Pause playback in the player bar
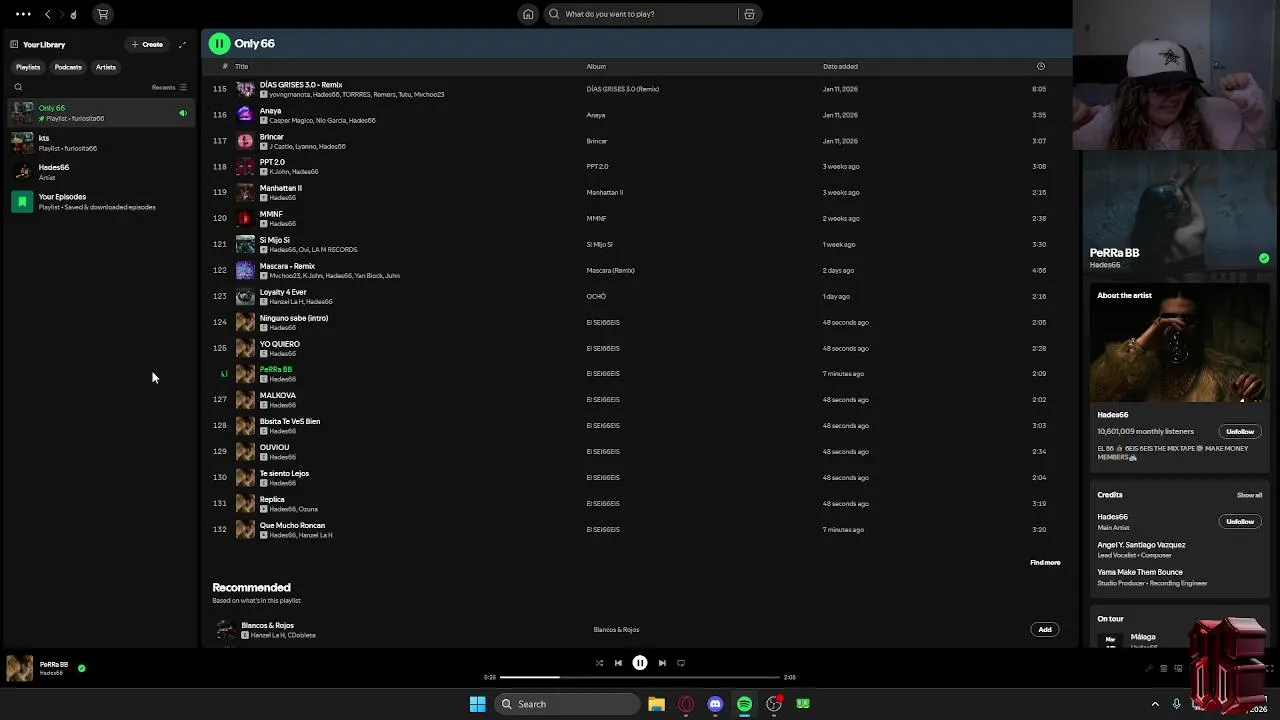1280x720 pixels. (640, 663)
